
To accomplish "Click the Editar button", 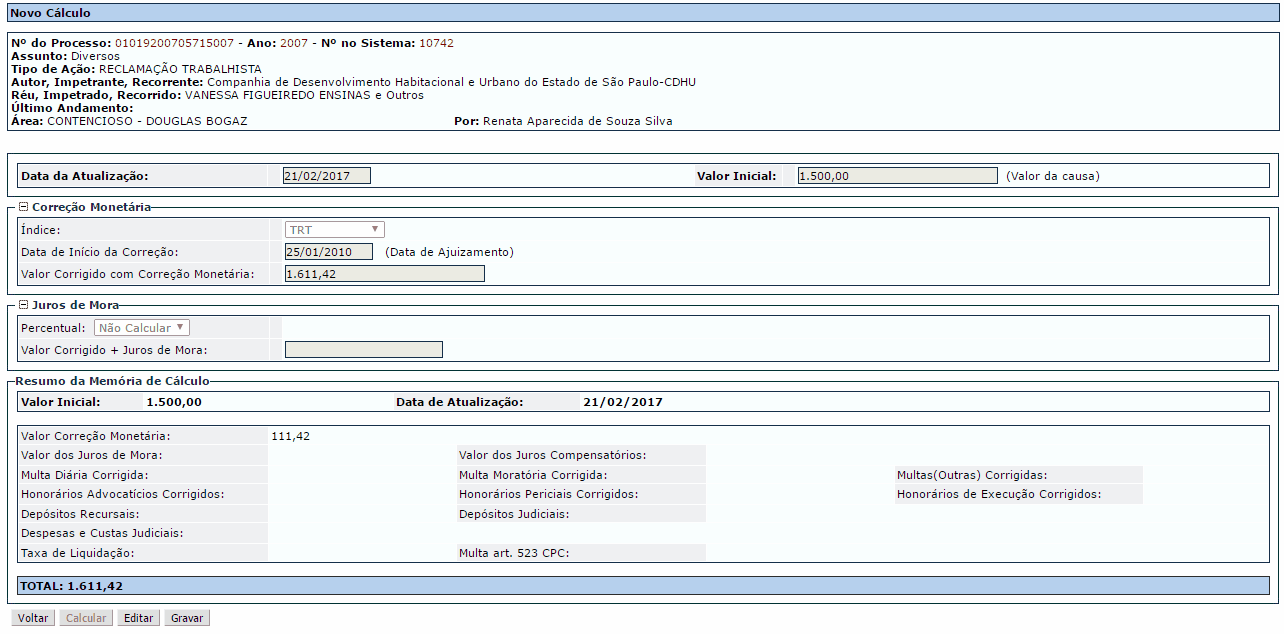I will [138, 618].
